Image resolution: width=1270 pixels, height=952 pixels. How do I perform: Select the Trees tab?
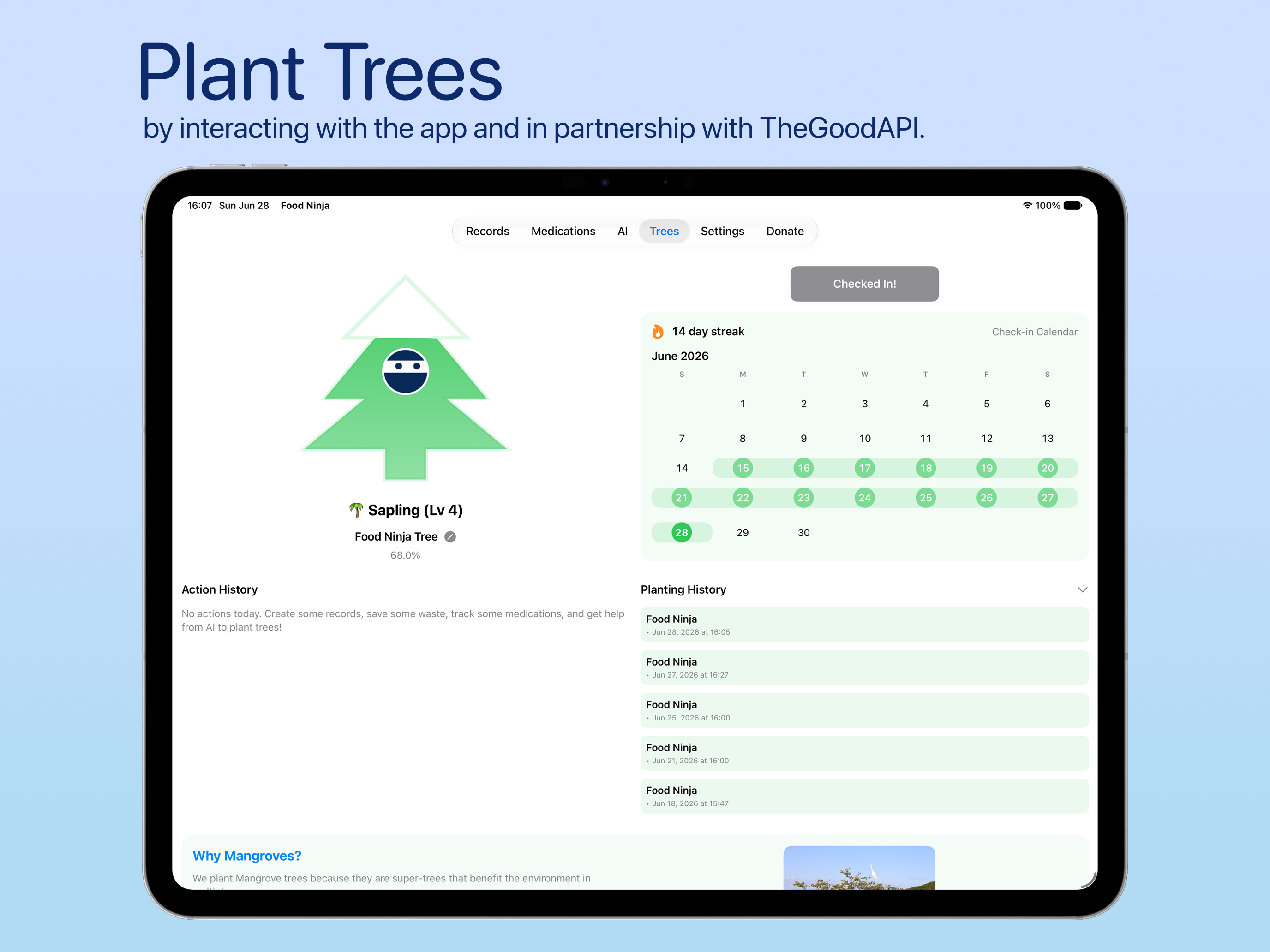click(664, 231)
